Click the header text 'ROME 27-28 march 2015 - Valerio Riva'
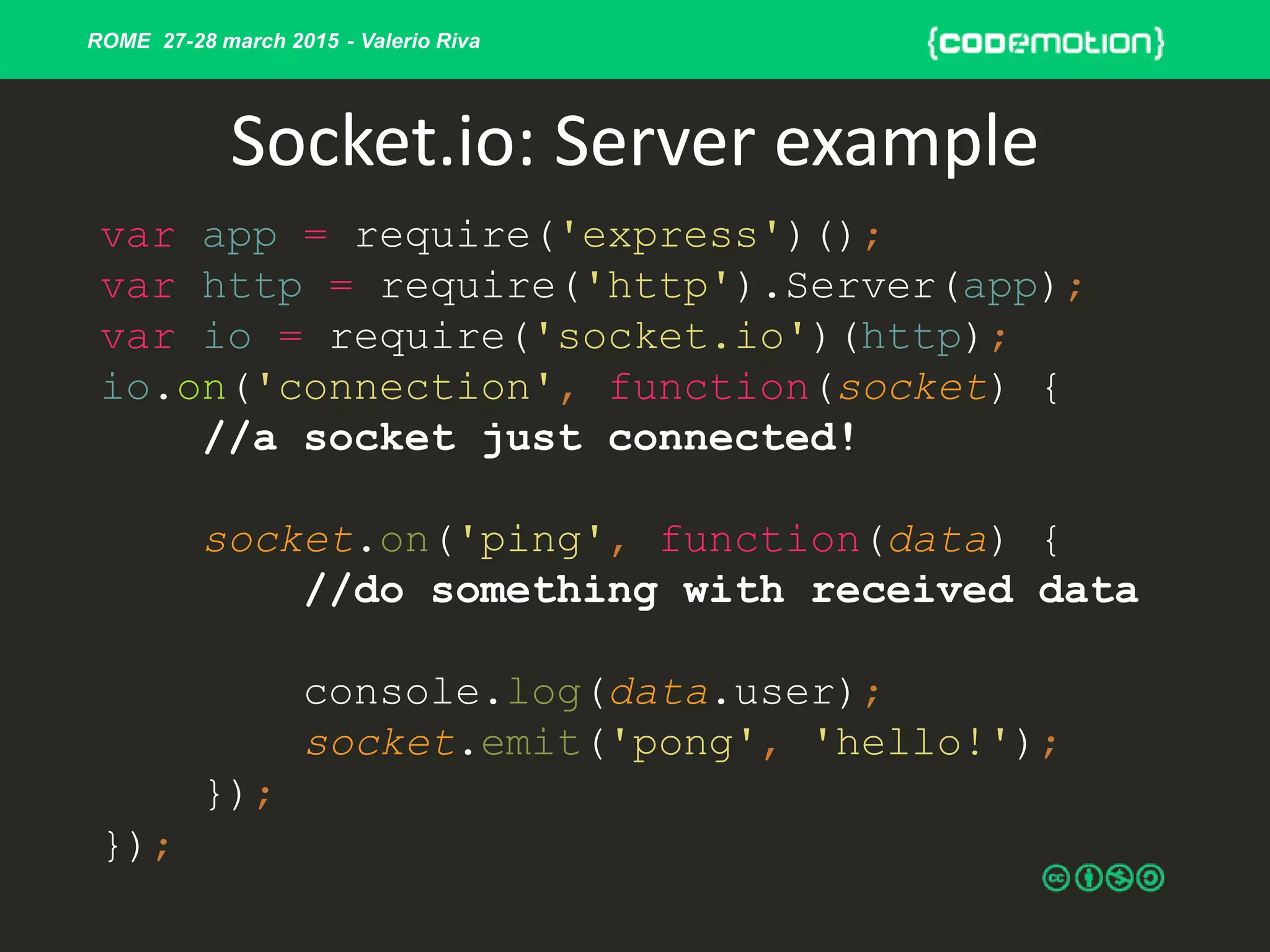 coord(284,41)
